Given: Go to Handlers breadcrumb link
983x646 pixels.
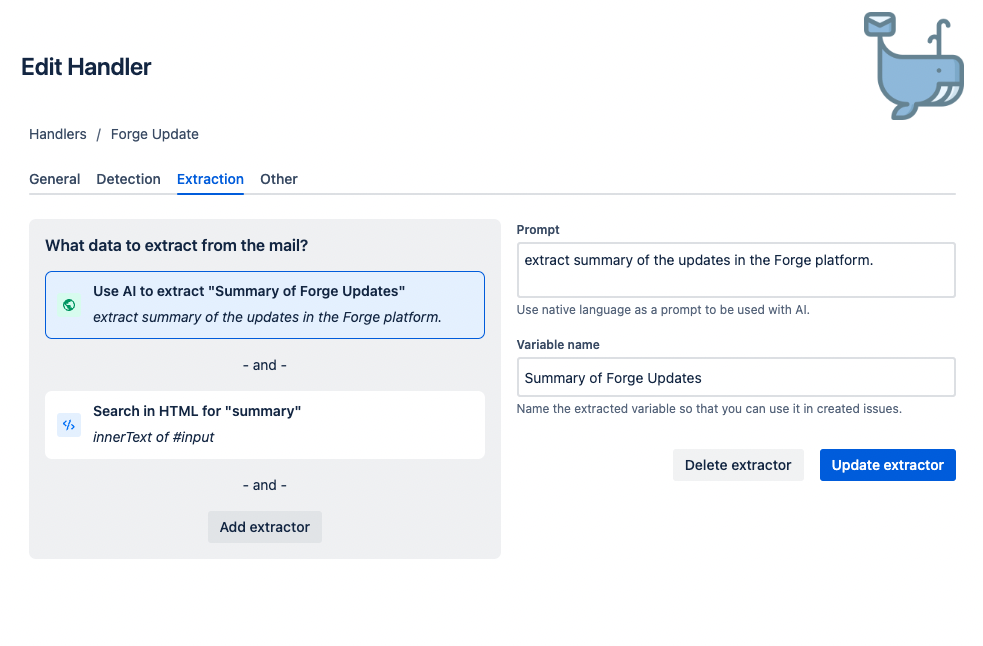Looking at the screenshot, I should 58,134.
